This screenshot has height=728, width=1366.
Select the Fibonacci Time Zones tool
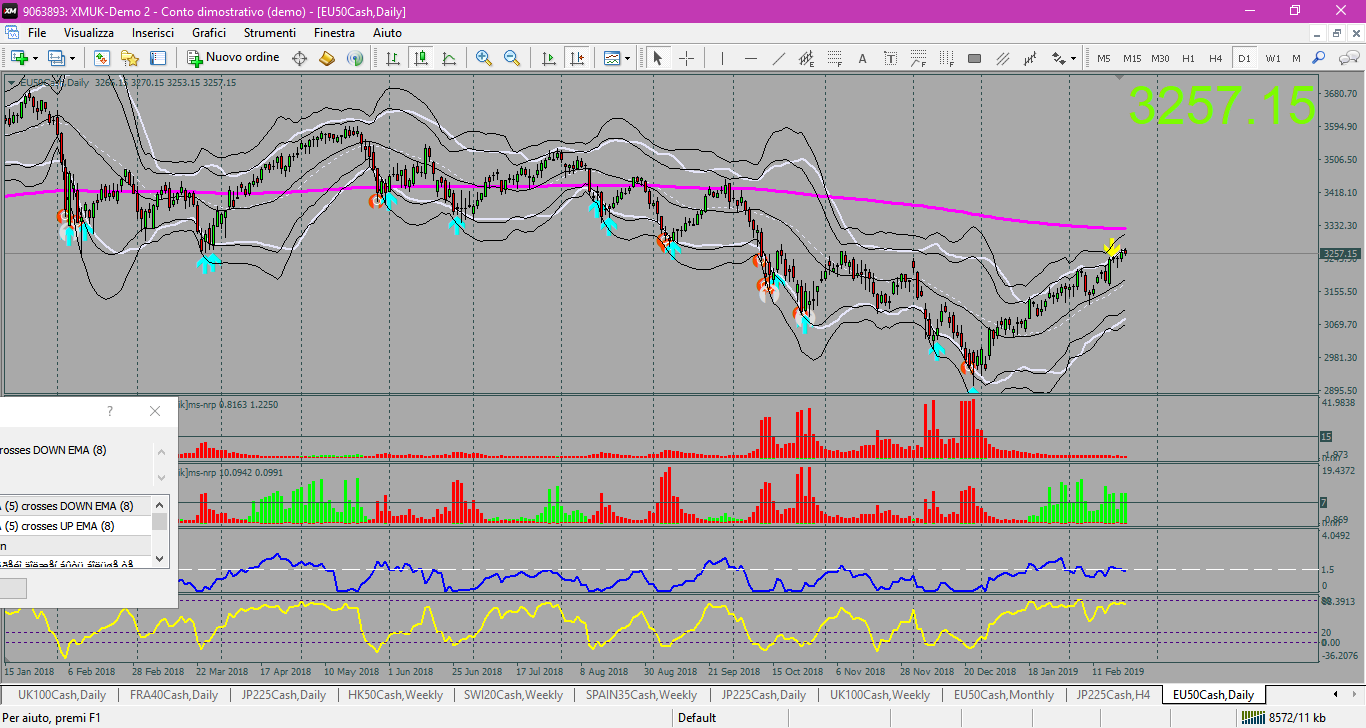click(947, 58)
